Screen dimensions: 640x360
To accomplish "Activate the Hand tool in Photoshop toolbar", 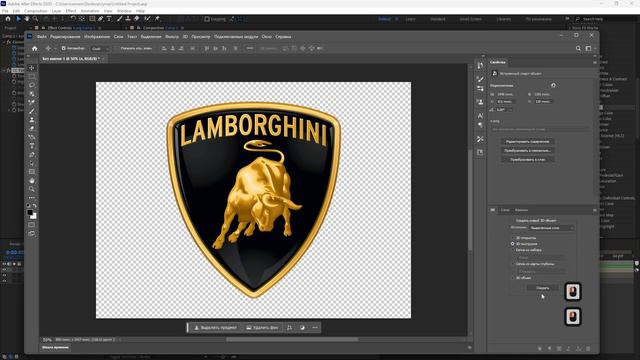I will (32, 180).
